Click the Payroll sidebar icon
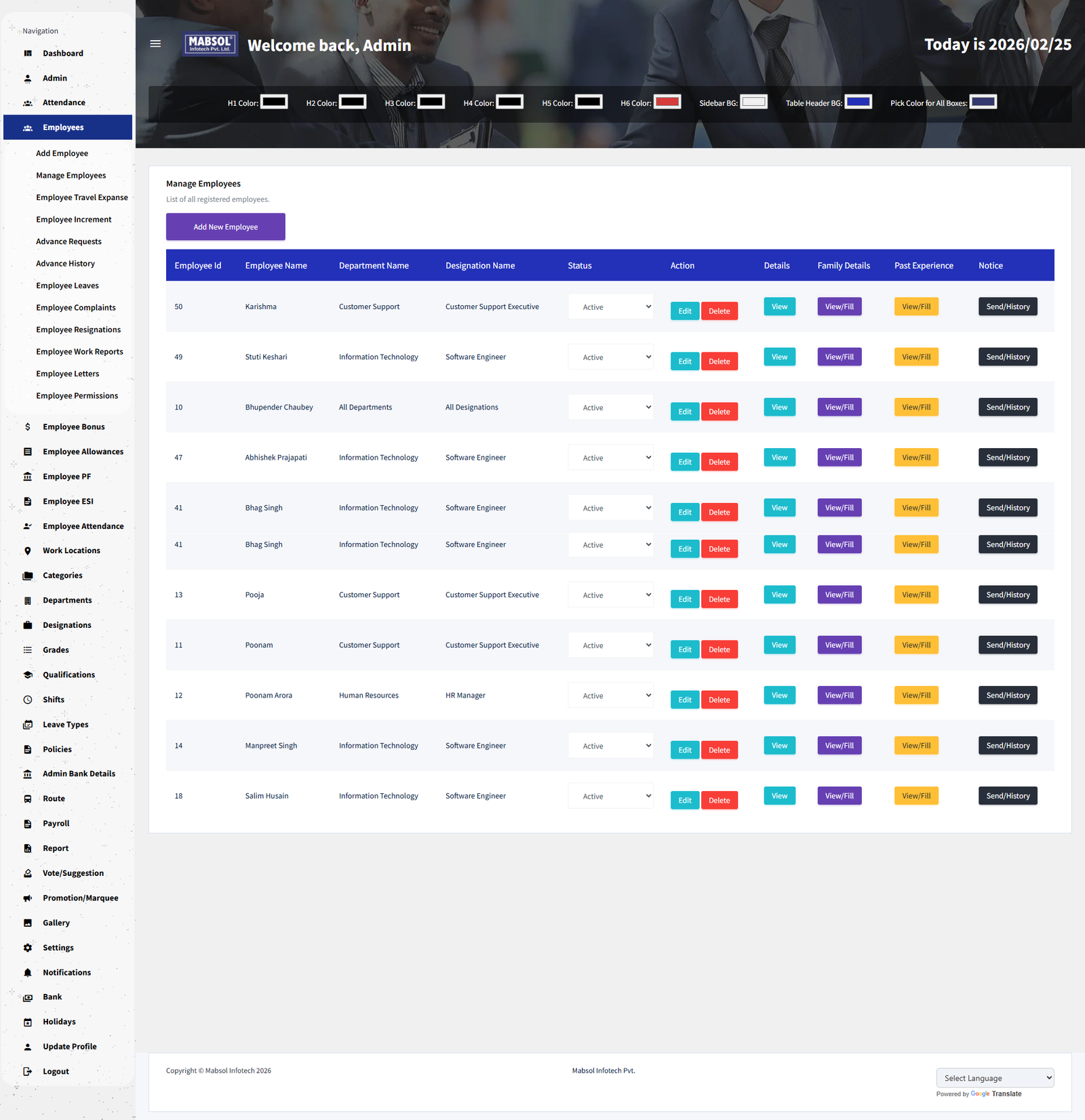 (x=28, y=824)
